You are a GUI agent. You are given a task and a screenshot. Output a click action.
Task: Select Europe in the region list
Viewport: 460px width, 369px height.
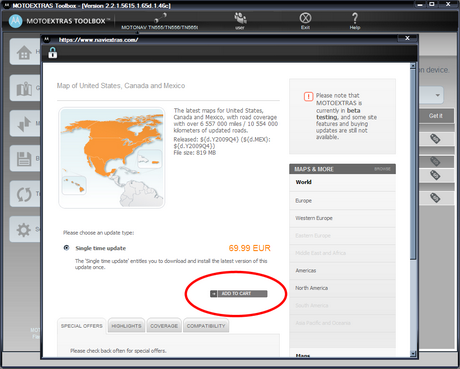click(342, 201)
